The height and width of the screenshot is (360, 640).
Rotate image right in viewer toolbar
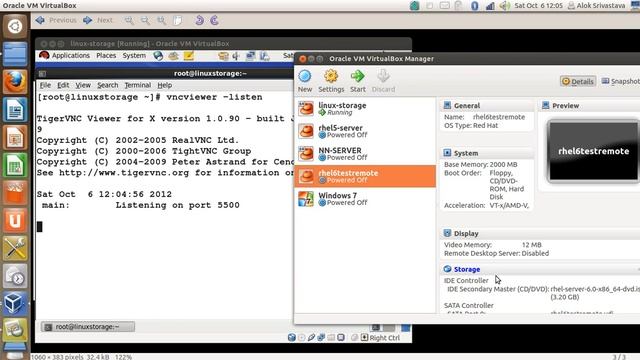tap(214, 20)
